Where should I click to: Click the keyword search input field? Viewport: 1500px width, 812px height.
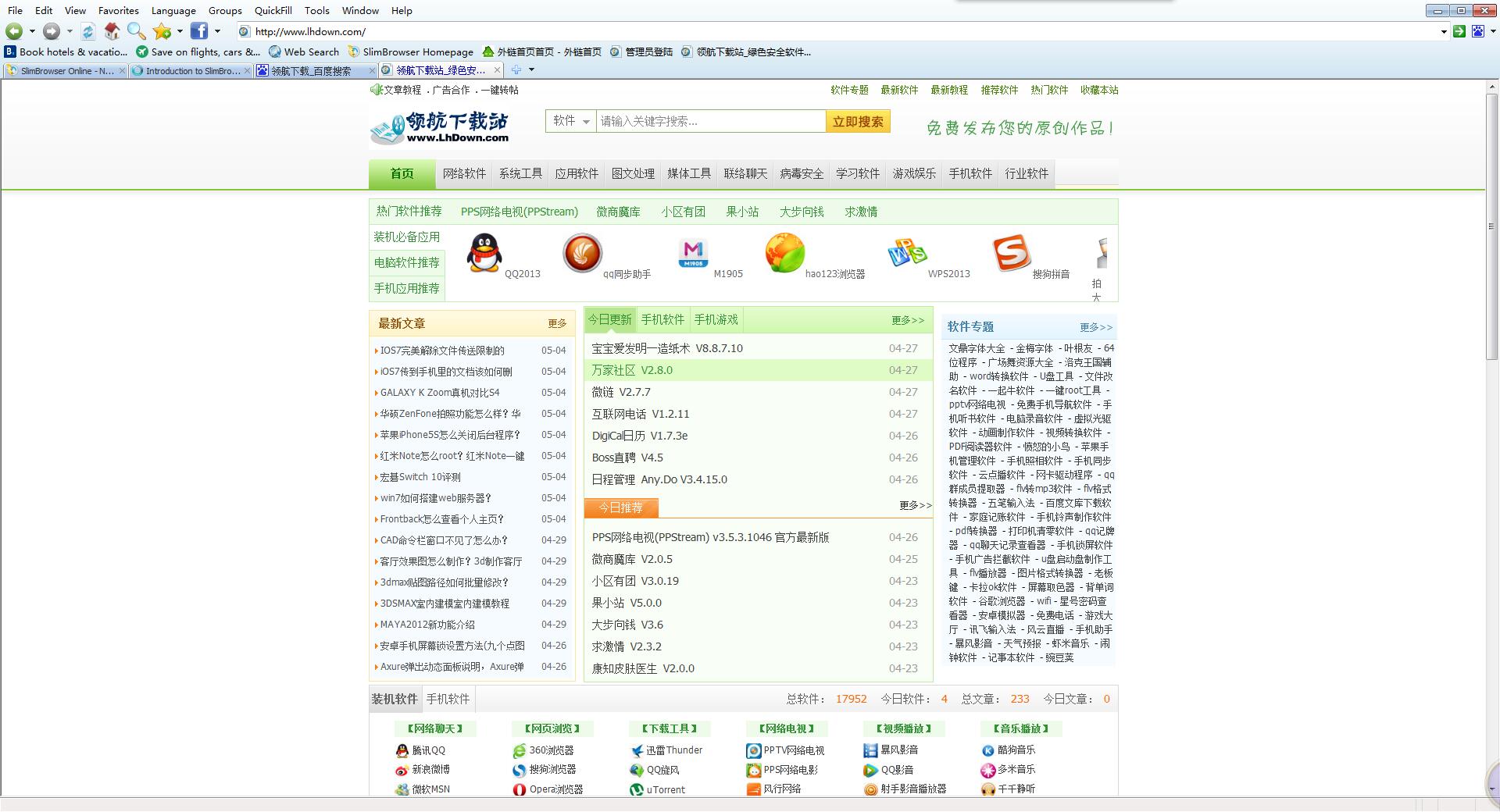711,121
